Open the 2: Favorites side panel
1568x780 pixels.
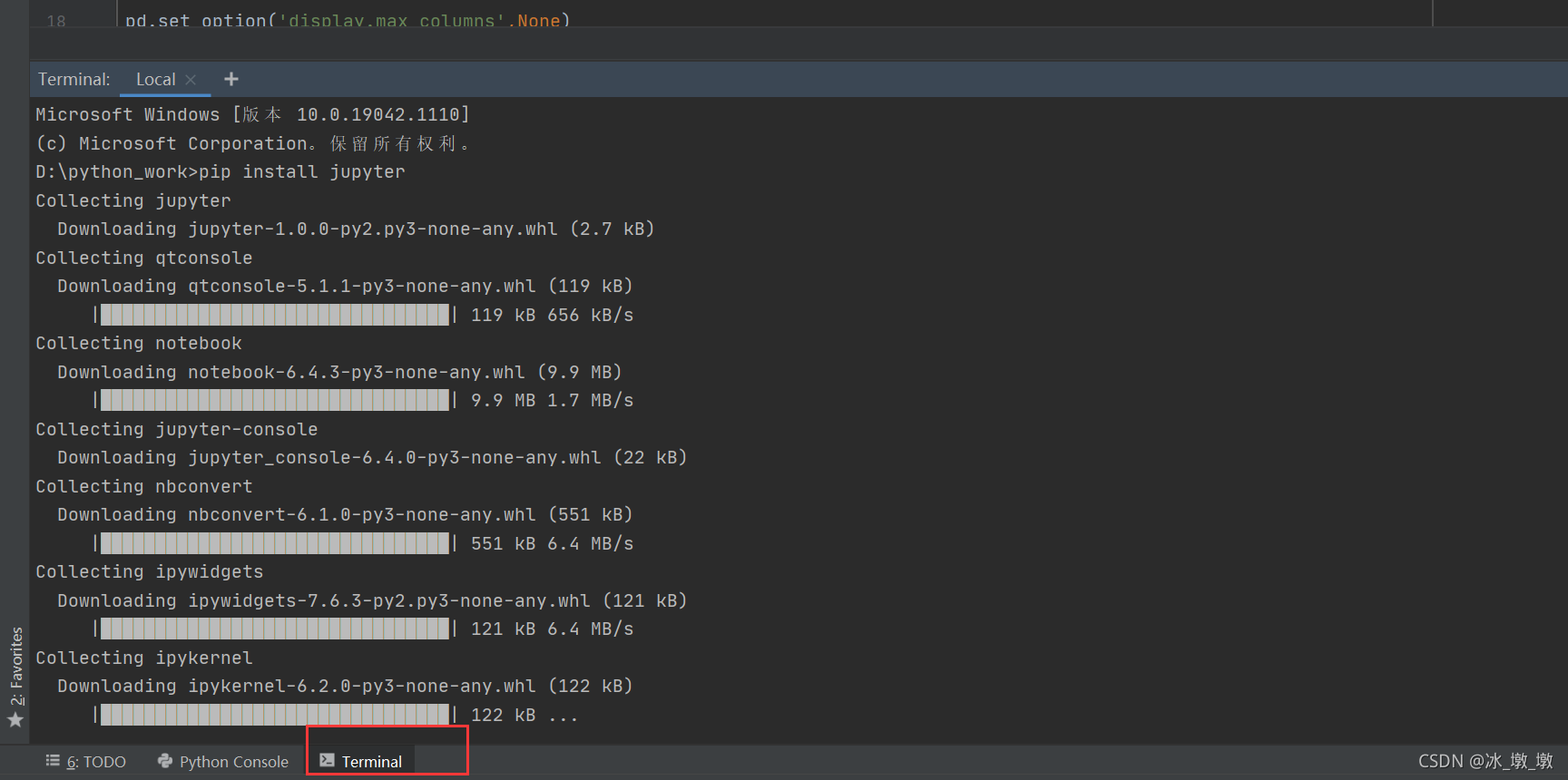pos(16,666)
